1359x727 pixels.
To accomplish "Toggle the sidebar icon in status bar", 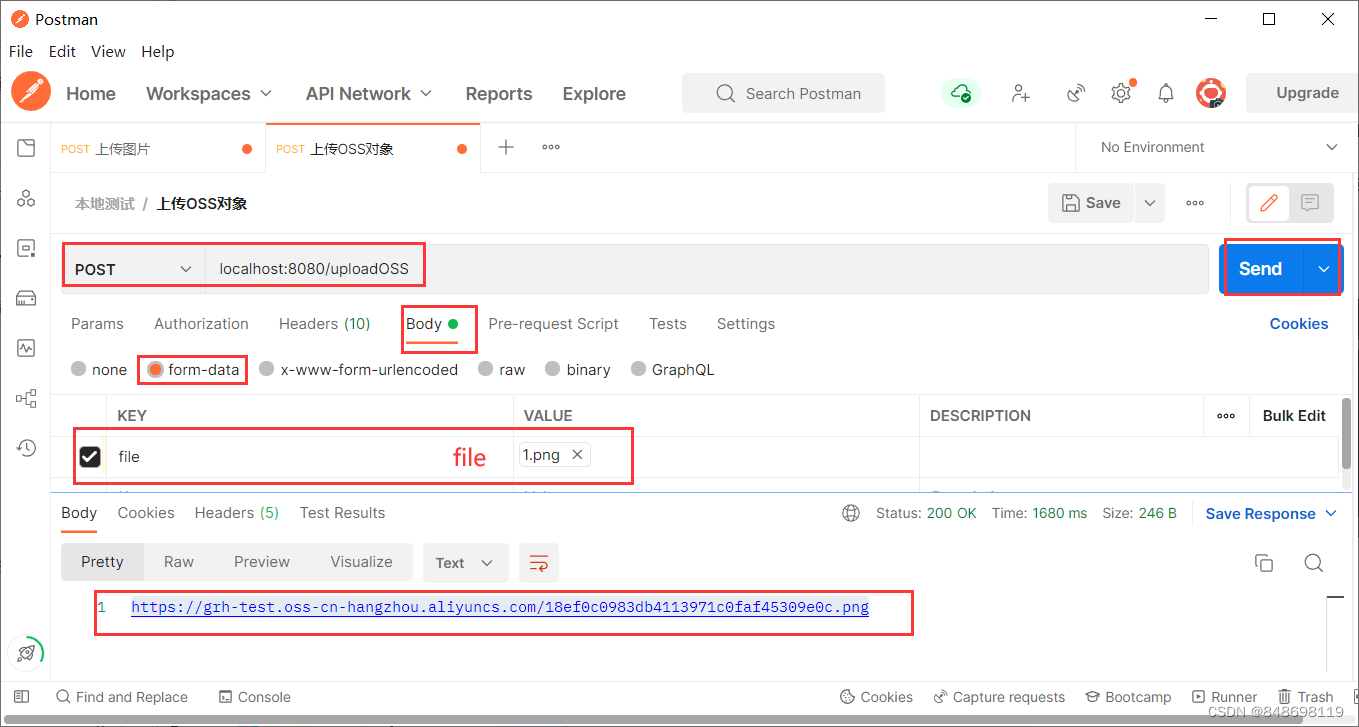I will coord(22,696).
